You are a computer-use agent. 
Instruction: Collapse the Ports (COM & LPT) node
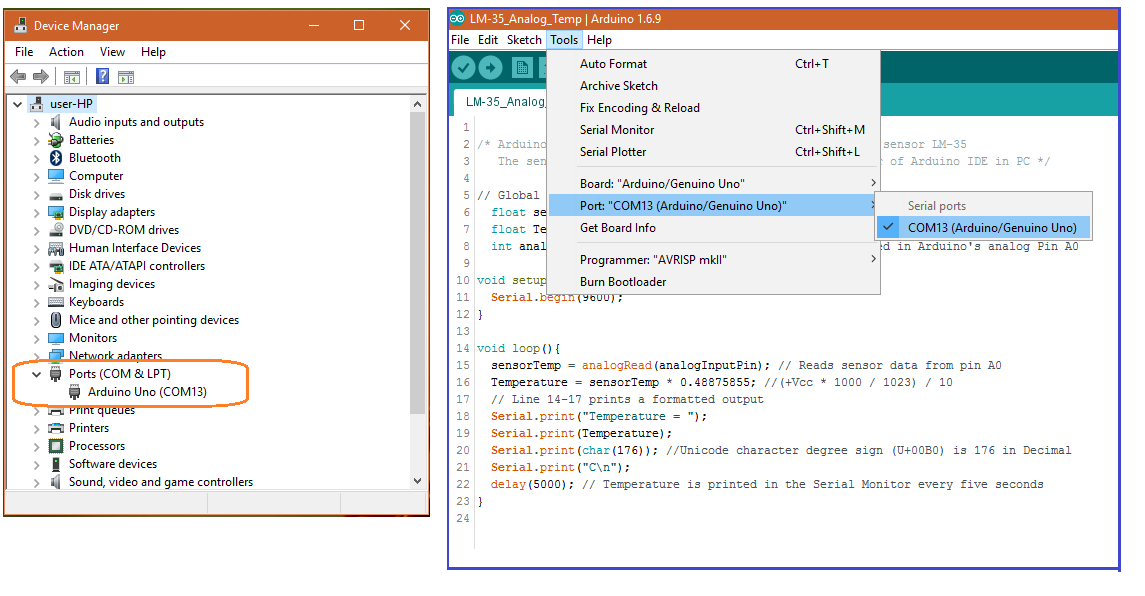click(x=36, y=373)
